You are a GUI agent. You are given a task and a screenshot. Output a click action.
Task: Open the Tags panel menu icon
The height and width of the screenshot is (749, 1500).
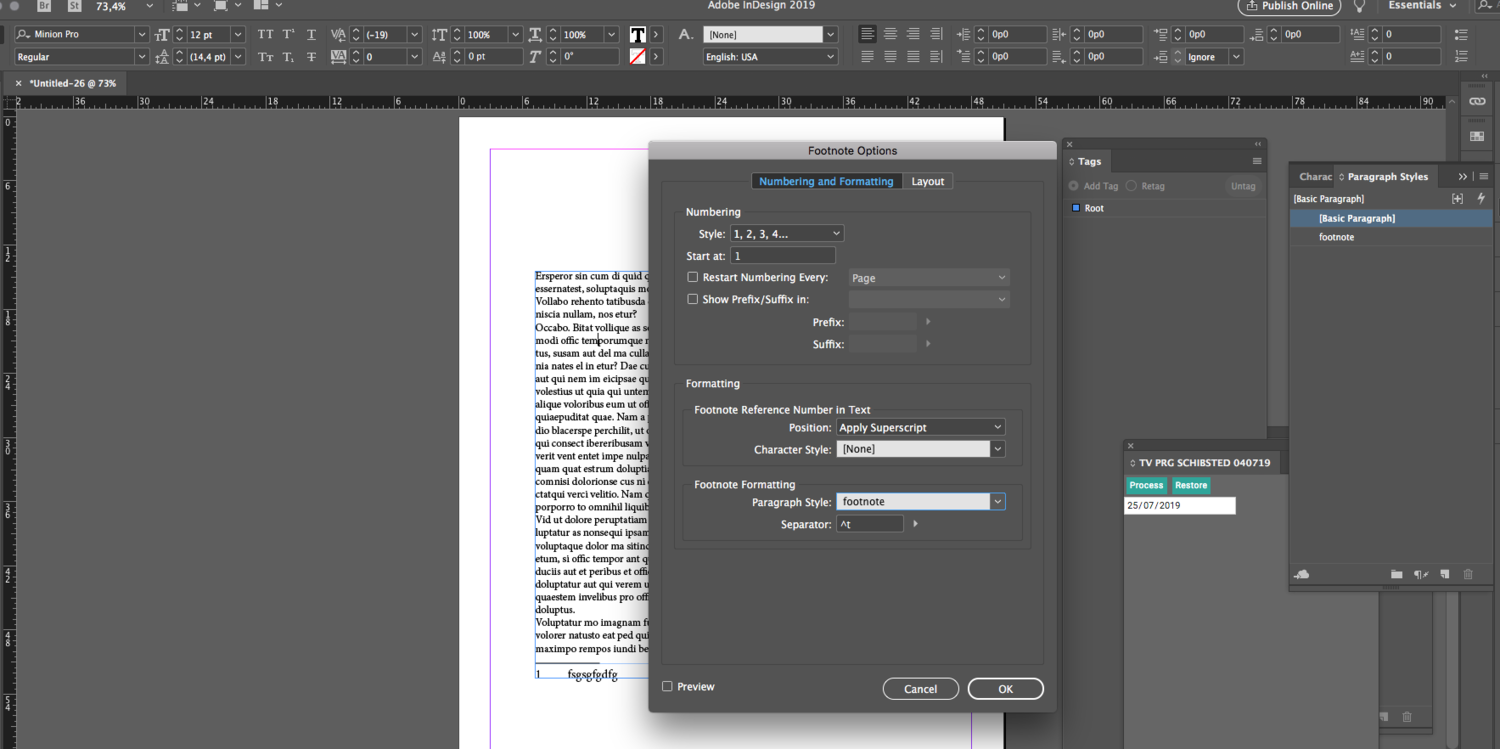[1257, 161]
